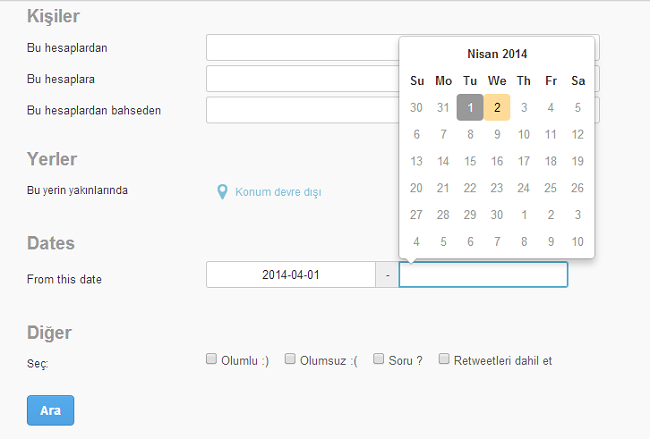This screenshot has width=650, height=439.
Task: Check the Soru ? option
Action: [380, 359]
